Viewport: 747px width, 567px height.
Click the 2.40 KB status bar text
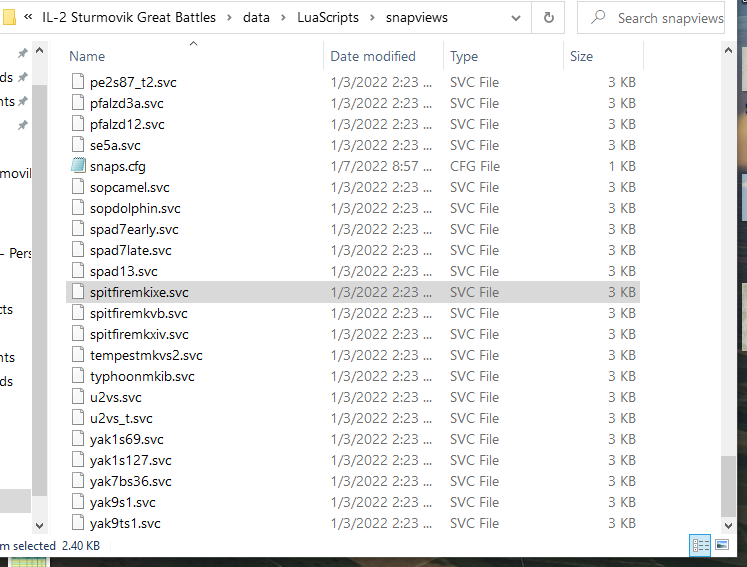pos(81,546)
